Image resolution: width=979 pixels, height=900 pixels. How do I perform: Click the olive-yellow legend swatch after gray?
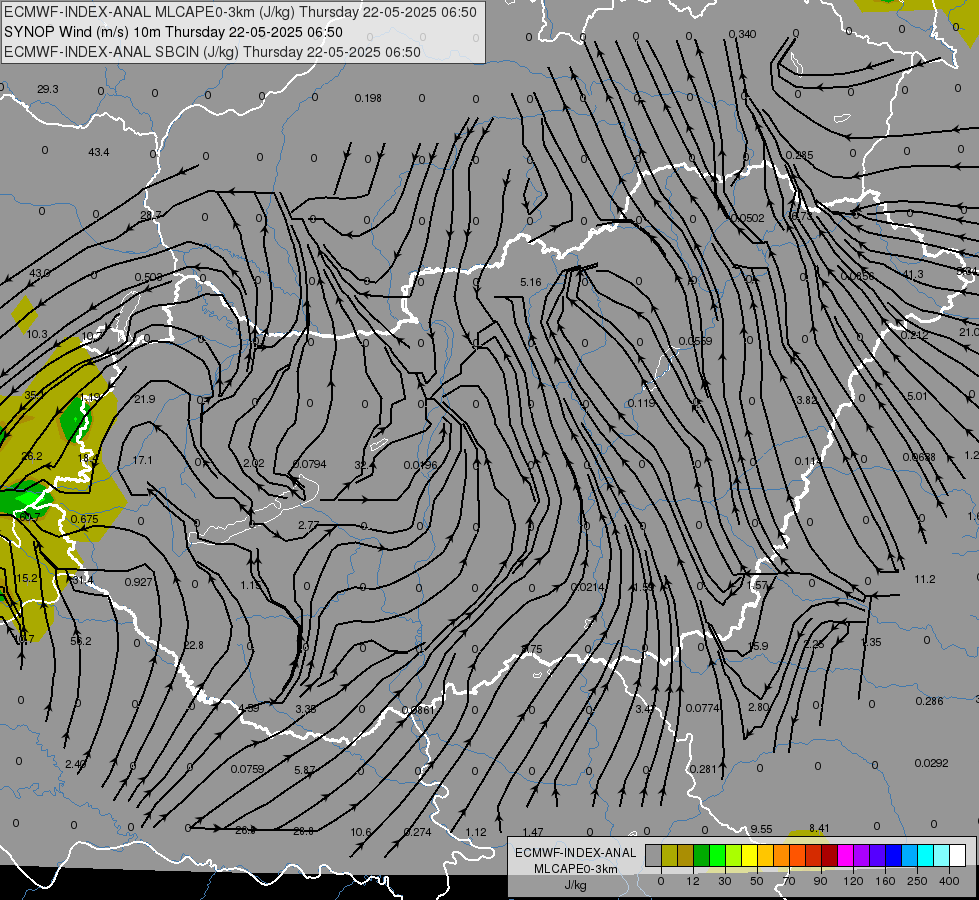670,855
